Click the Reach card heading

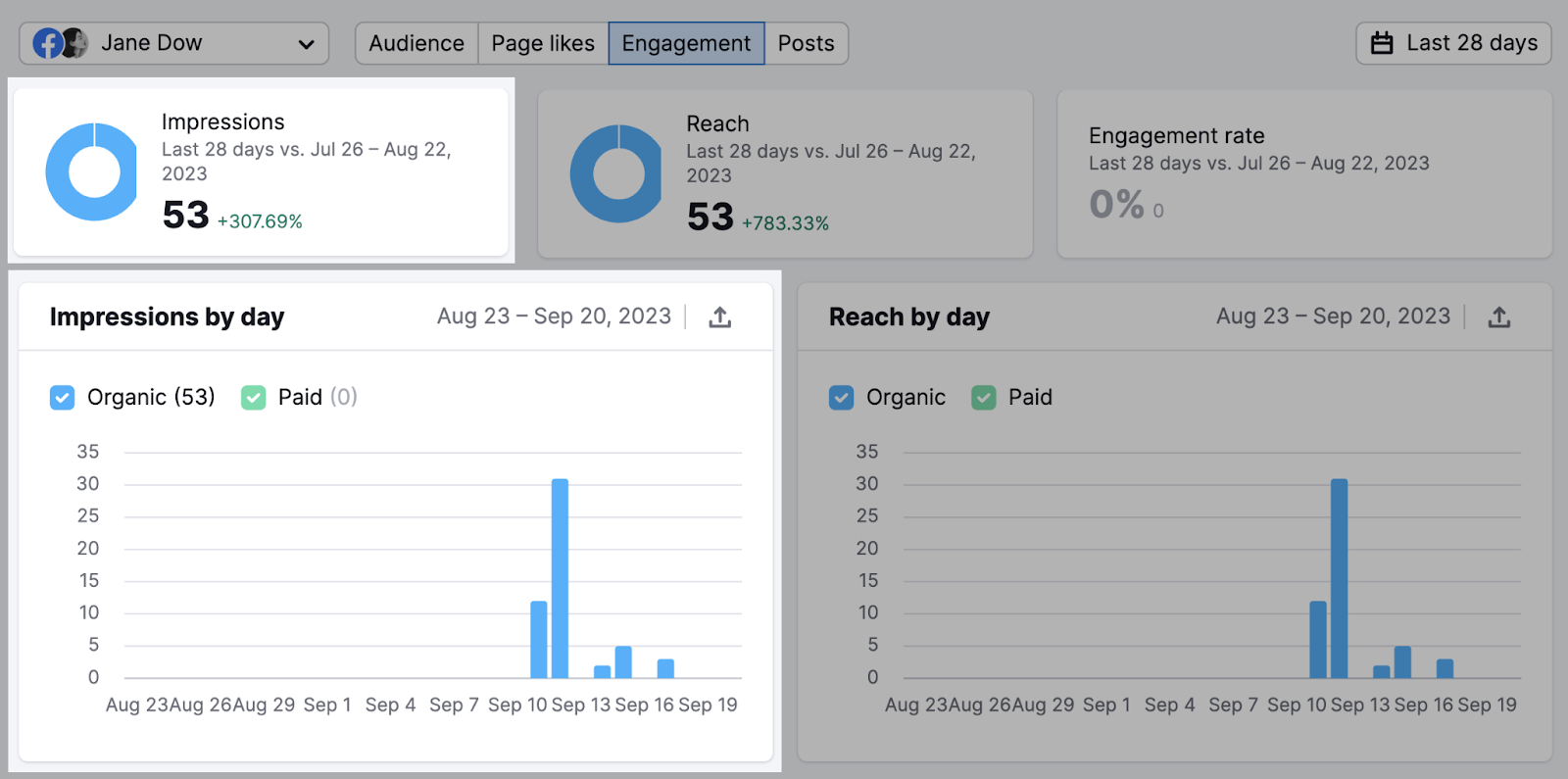(x=717, y=123)
